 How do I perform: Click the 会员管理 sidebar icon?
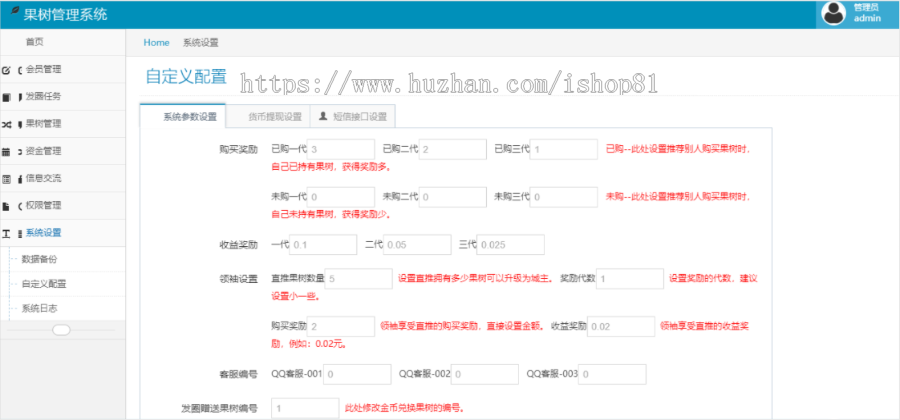[6, 71]
